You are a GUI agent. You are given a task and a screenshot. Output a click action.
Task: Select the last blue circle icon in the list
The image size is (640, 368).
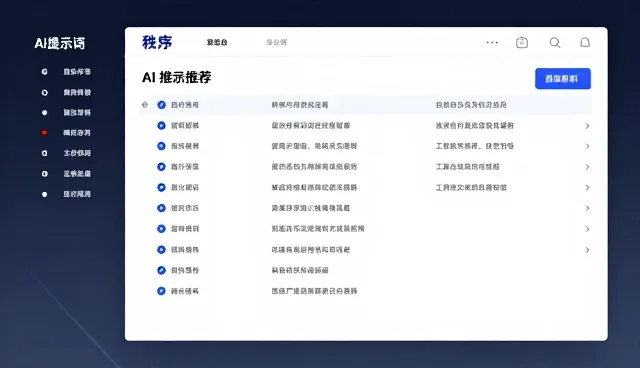[x=161, y=291]
